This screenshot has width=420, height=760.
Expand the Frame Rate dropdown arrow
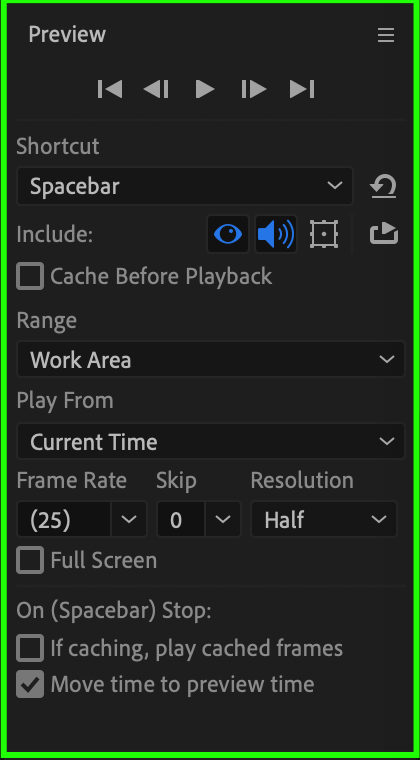click(129, 519)
